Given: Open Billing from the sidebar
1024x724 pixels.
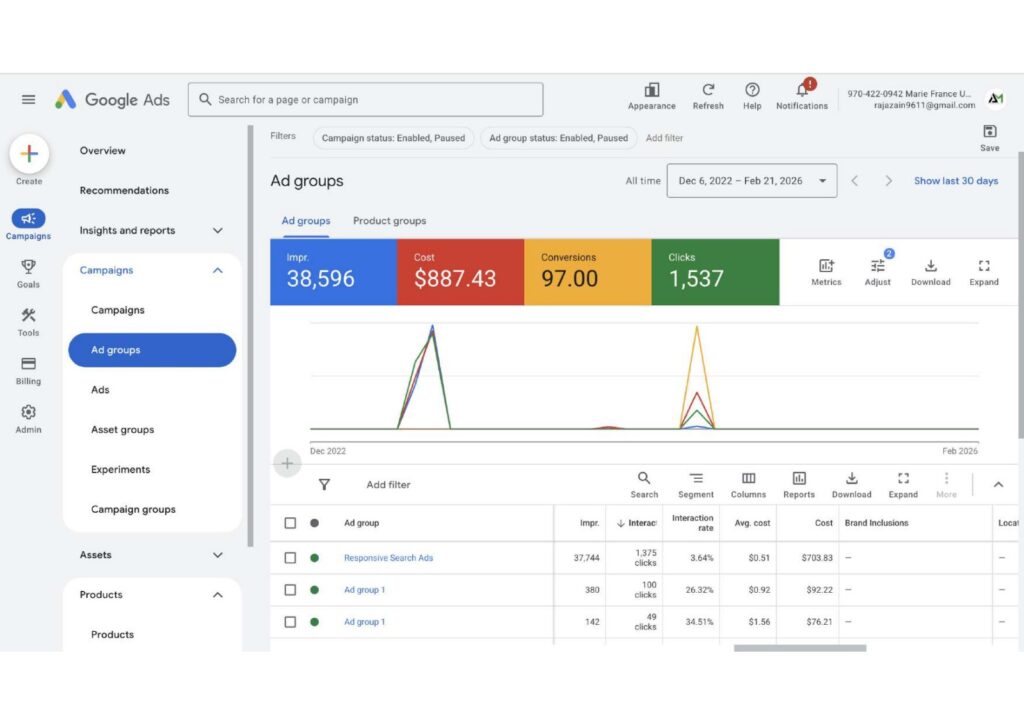Looking at the screenshot, I should 28,370.
